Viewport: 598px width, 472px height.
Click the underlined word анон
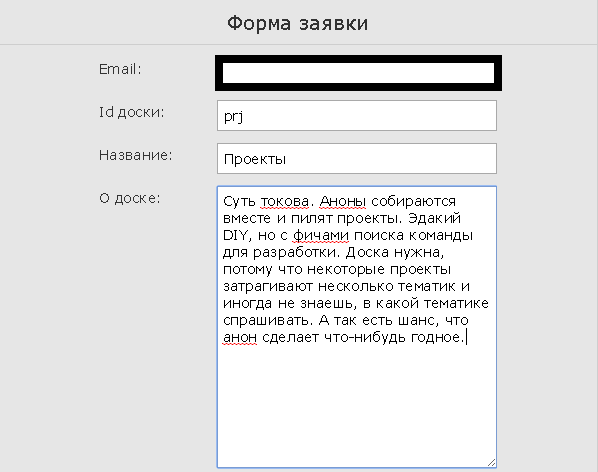click(240, 337)
